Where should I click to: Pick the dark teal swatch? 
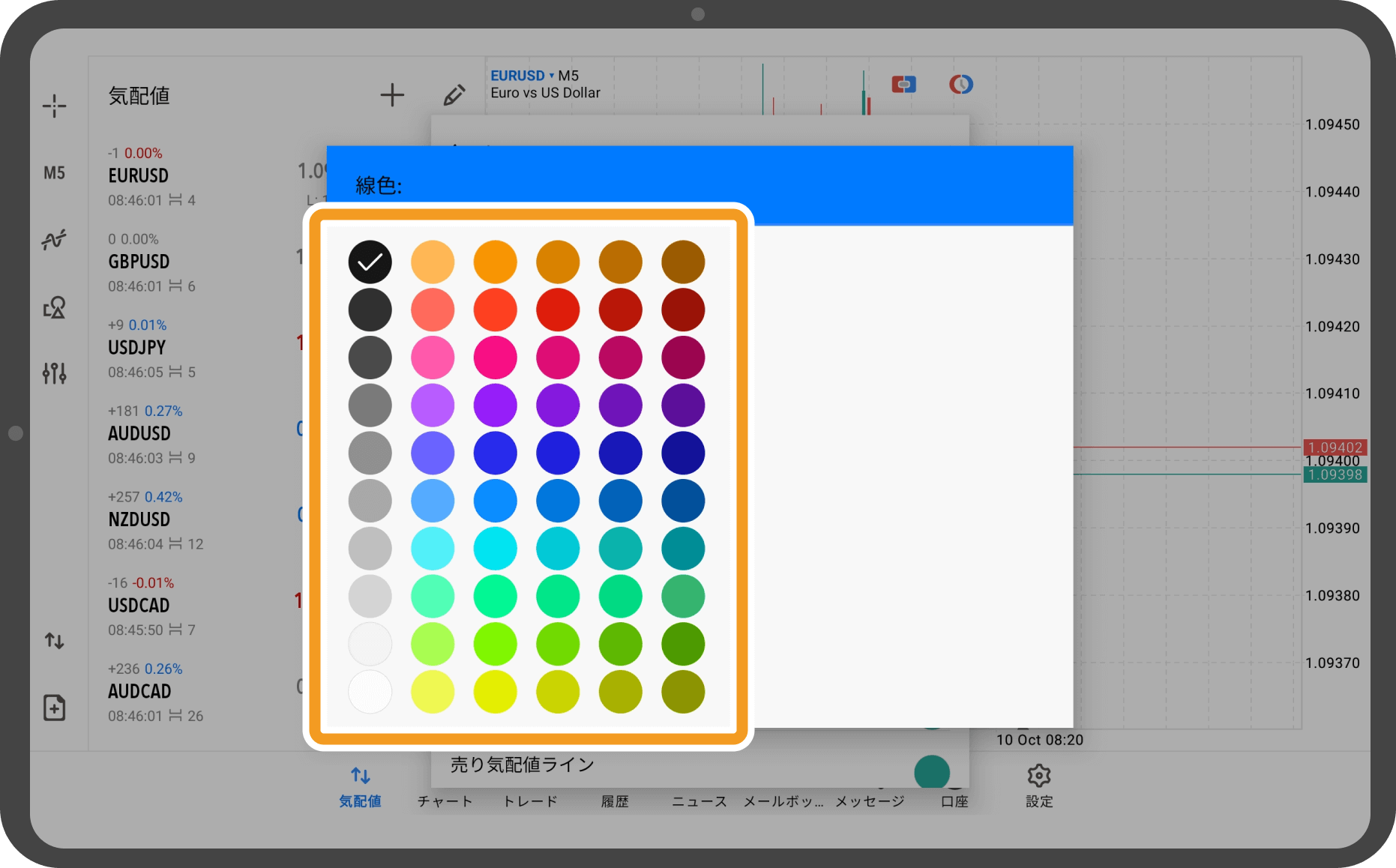(x=683, y=549)
